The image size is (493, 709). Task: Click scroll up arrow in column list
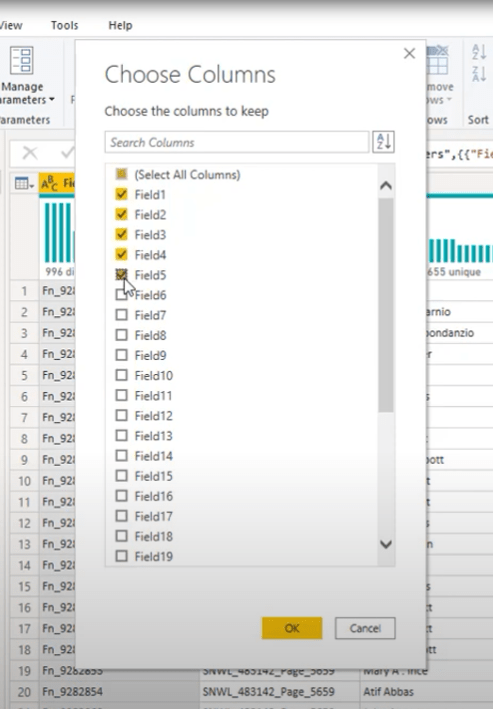tap(386, 185)
